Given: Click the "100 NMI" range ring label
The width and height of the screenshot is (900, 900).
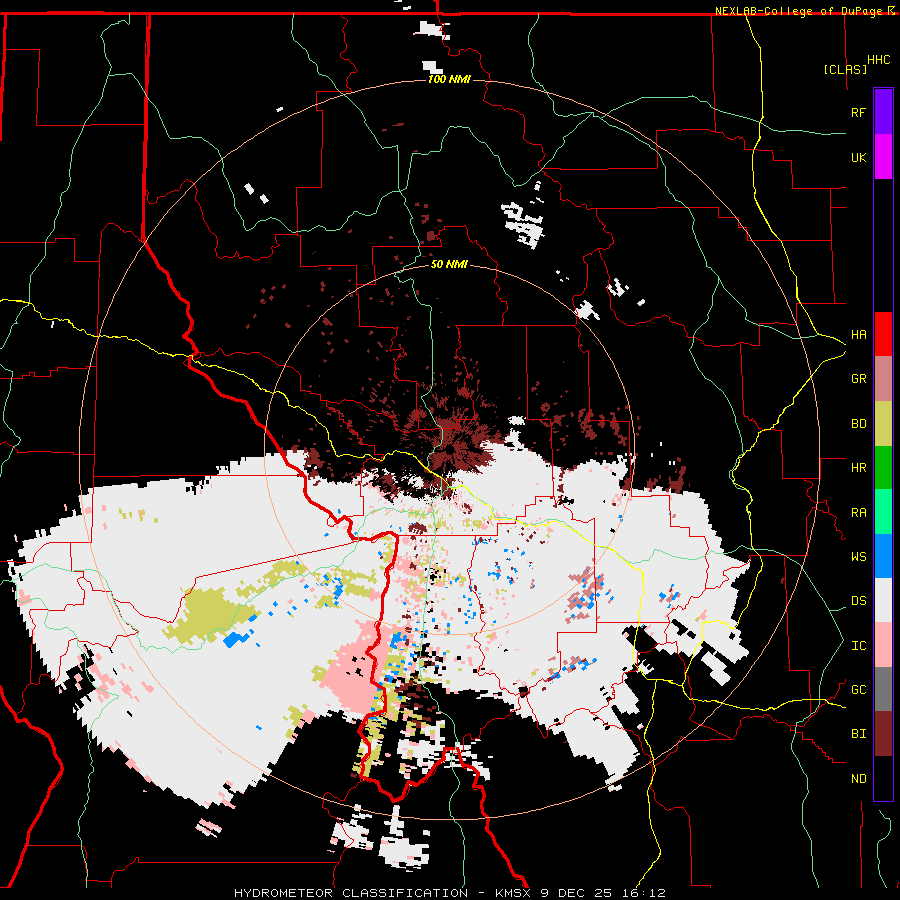Looking at the screenshot, I should click(x=449, y=79).
